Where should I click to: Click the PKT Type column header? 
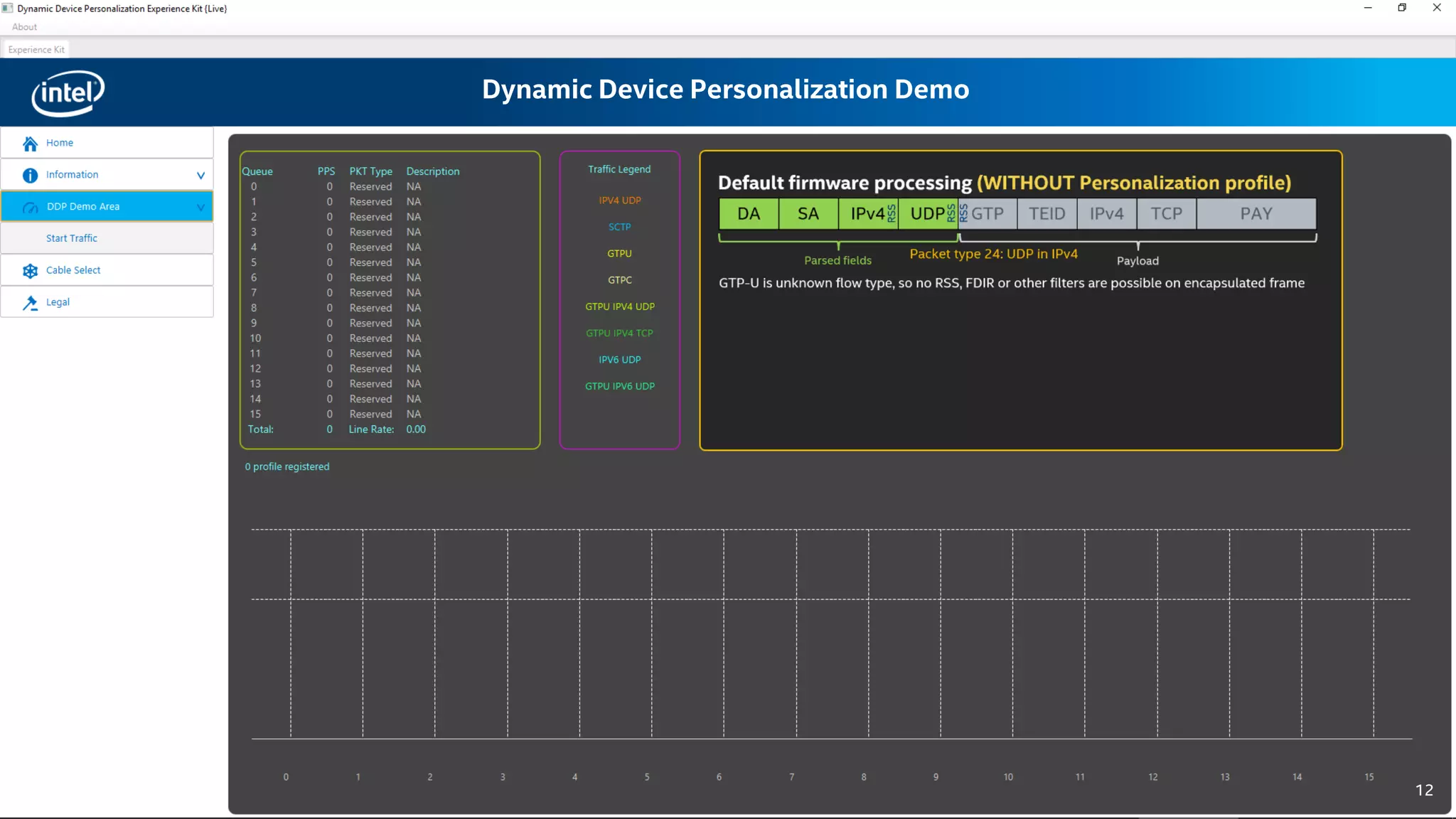point(370,171)
